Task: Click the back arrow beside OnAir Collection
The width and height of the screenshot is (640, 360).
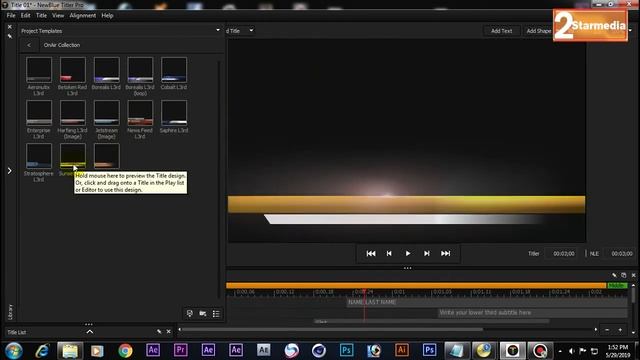Action: (29, 45)
